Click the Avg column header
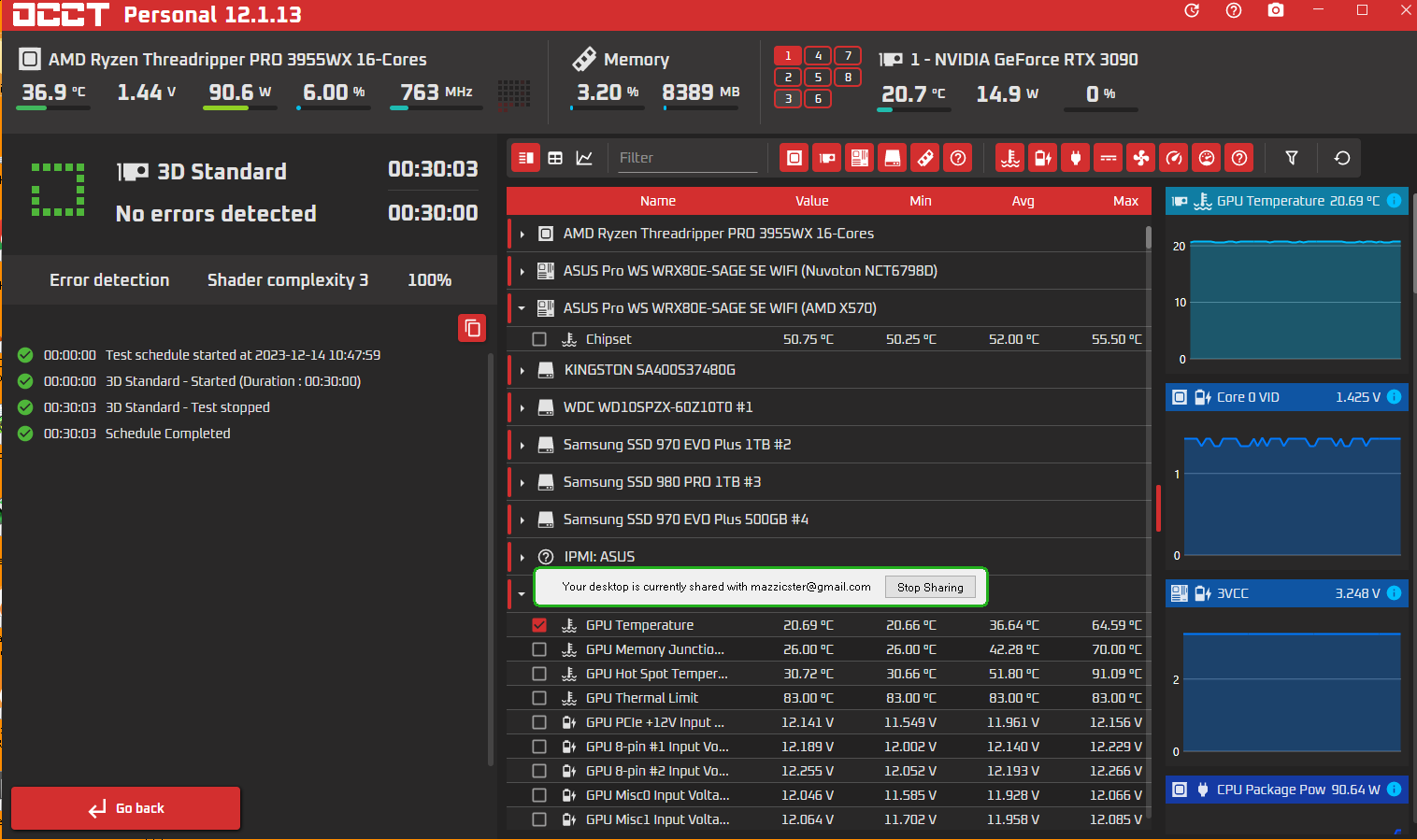The width and height of the screenshot is (1417, 840). (x=1023, y=201)
